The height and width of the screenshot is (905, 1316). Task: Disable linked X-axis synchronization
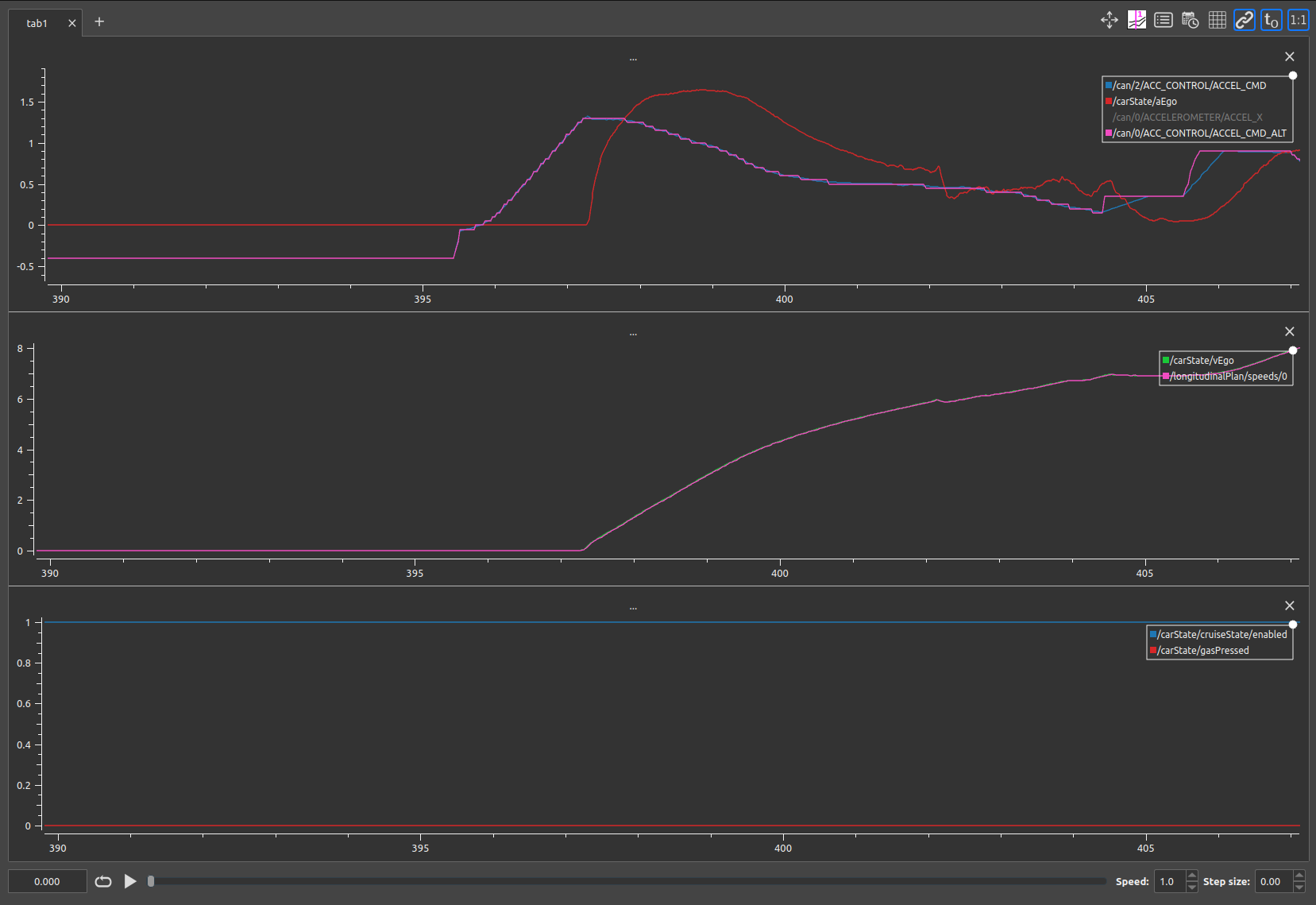coord(1244,20)
